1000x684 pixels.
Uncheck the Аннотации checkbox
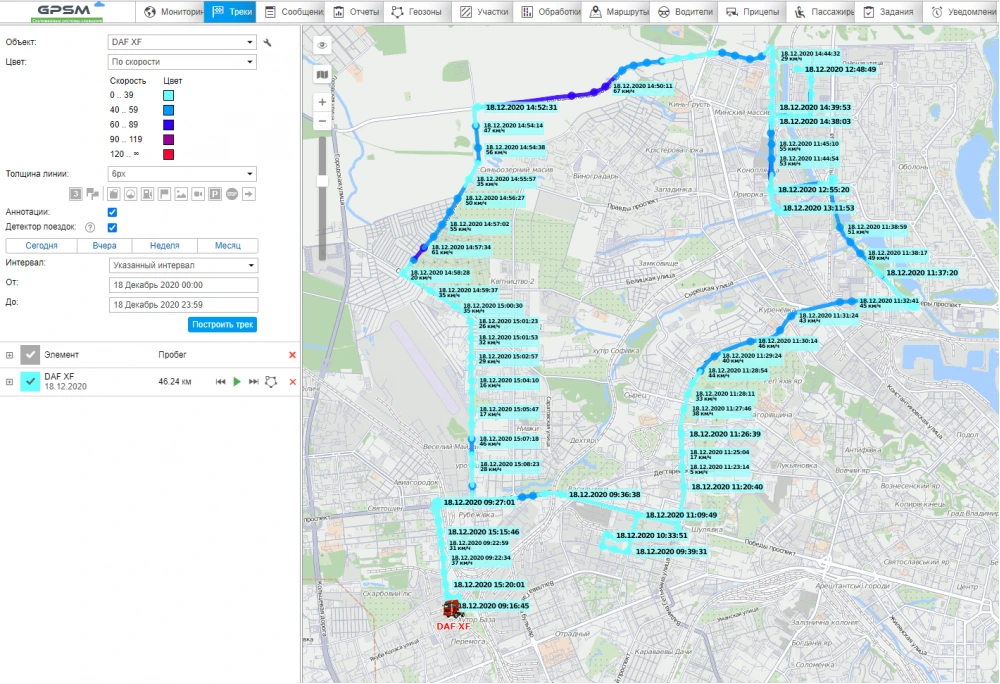point(113,212)
